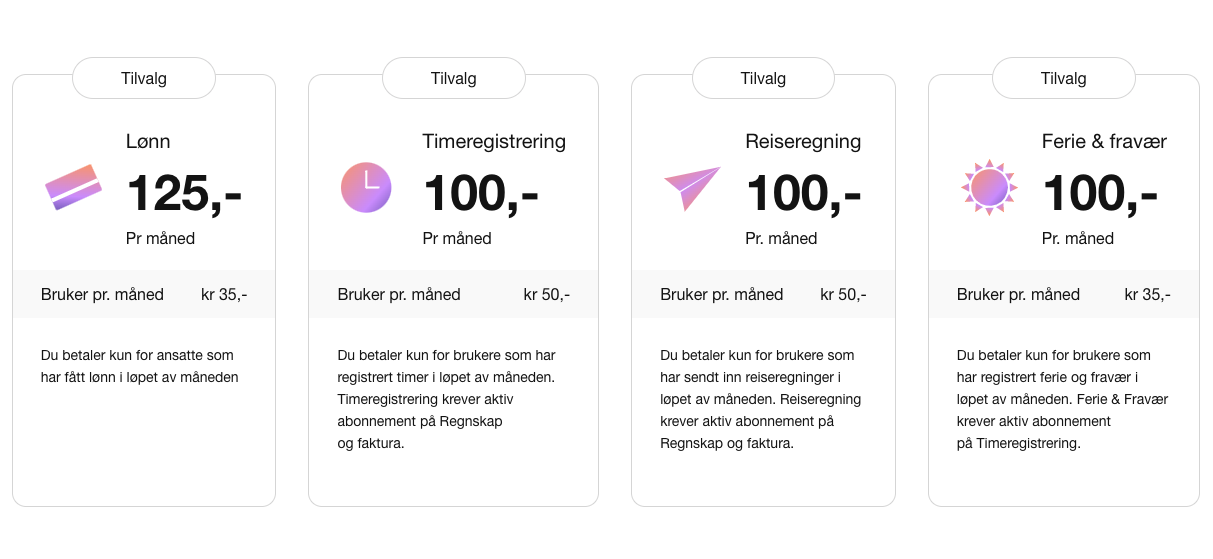Click the 100,- price on Ferie & fravær card
1213x559 pixels.
point(1100,192)
